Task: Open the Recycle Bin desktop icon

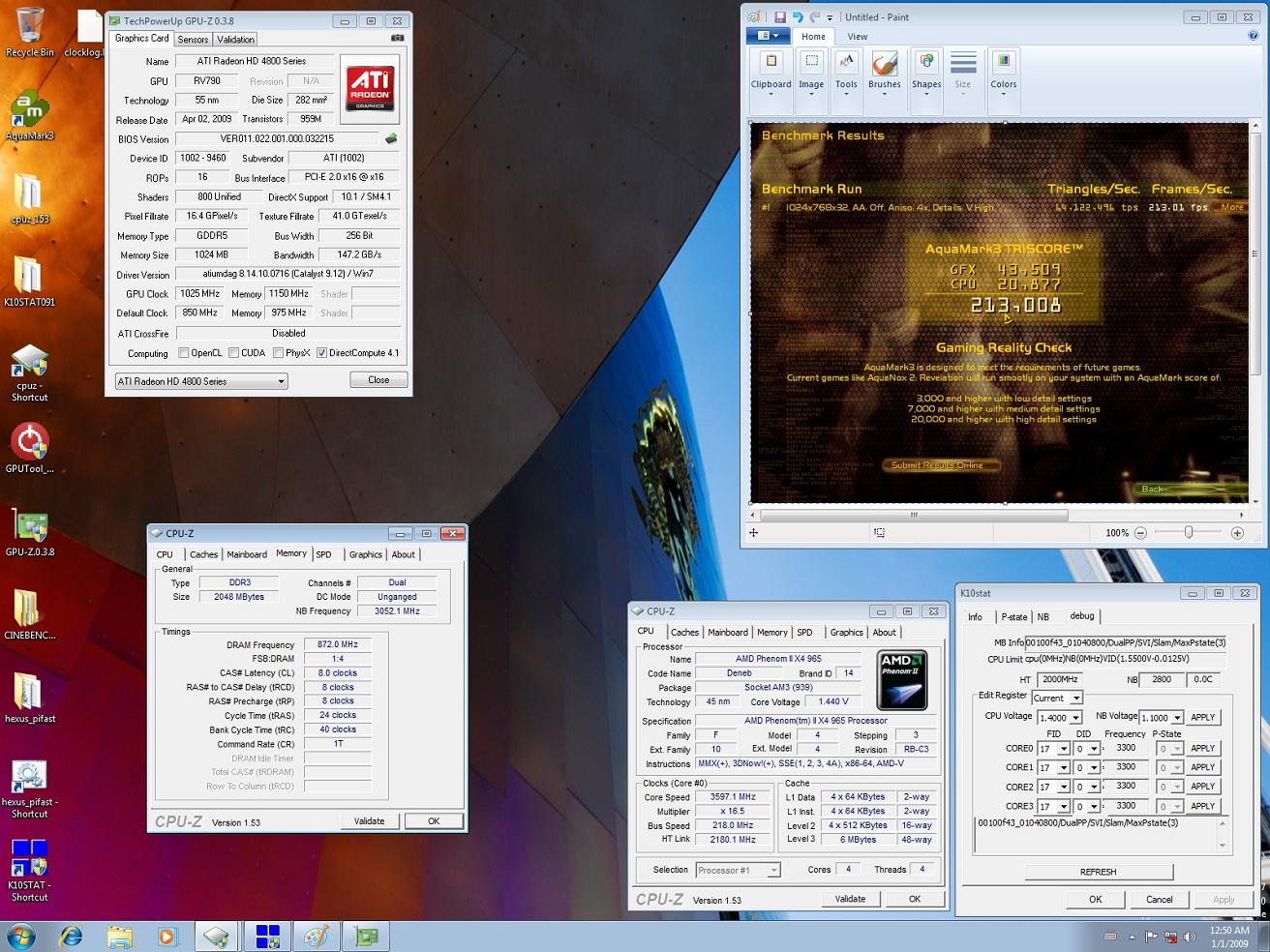Action: pyautogui.click(x=29, y=32)
